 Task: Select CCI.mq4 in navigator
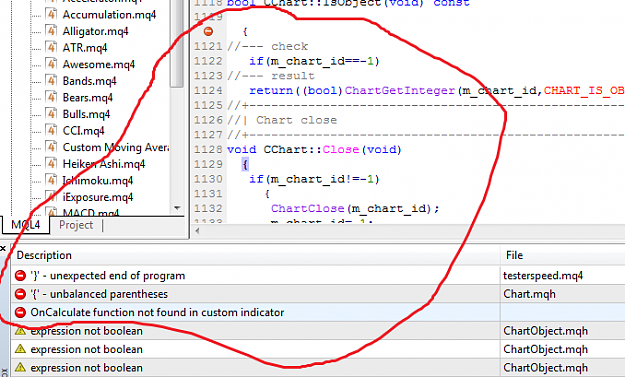(83, 131)
